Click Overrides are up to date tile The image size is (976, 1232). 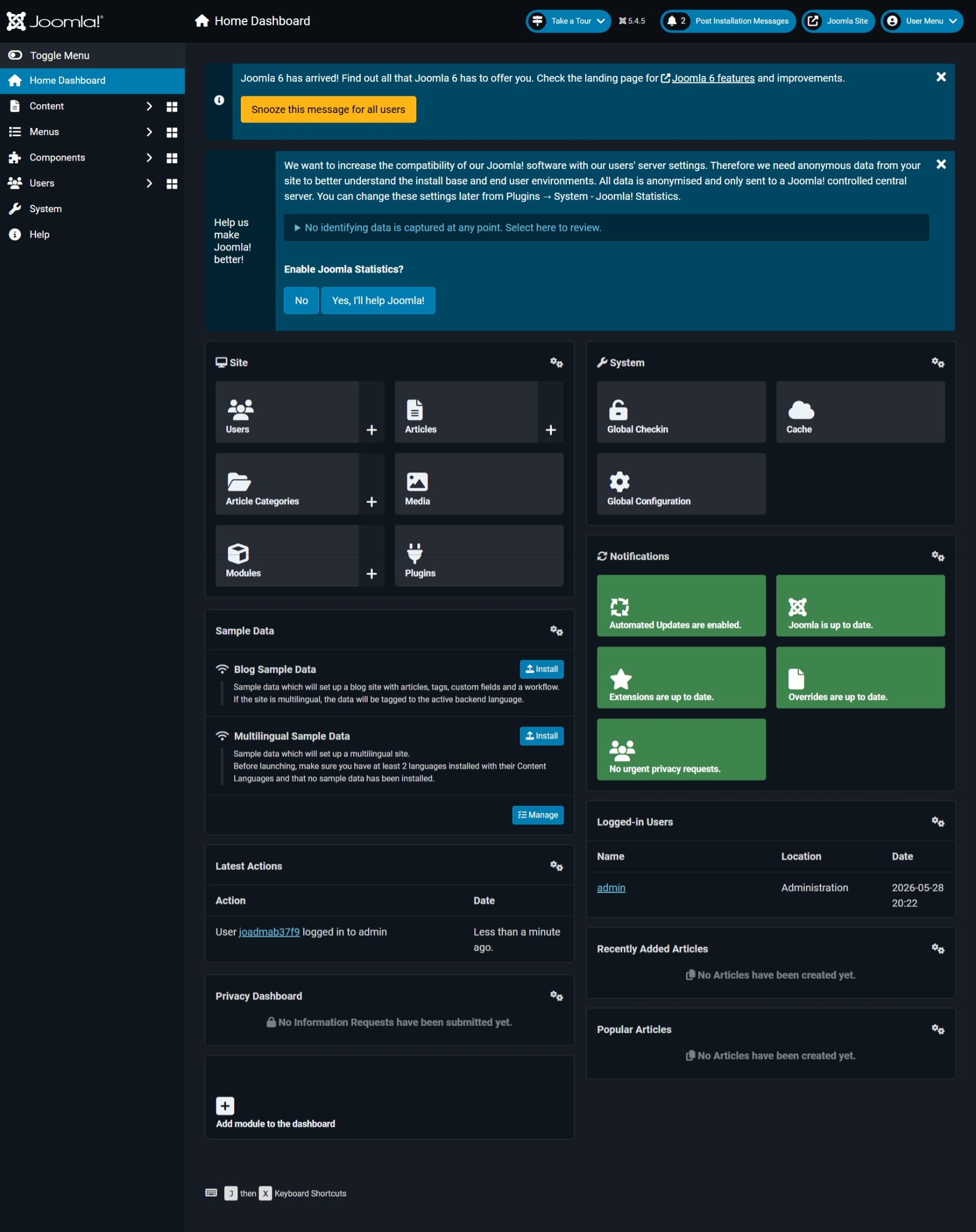coord(860,678)
